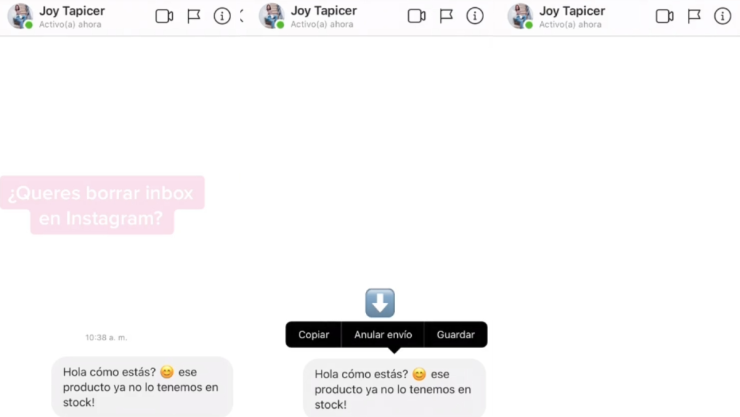Tap the 10:38 a. m. timestamp
Screen dimensions: 740x417
click(x=106, y=337)
